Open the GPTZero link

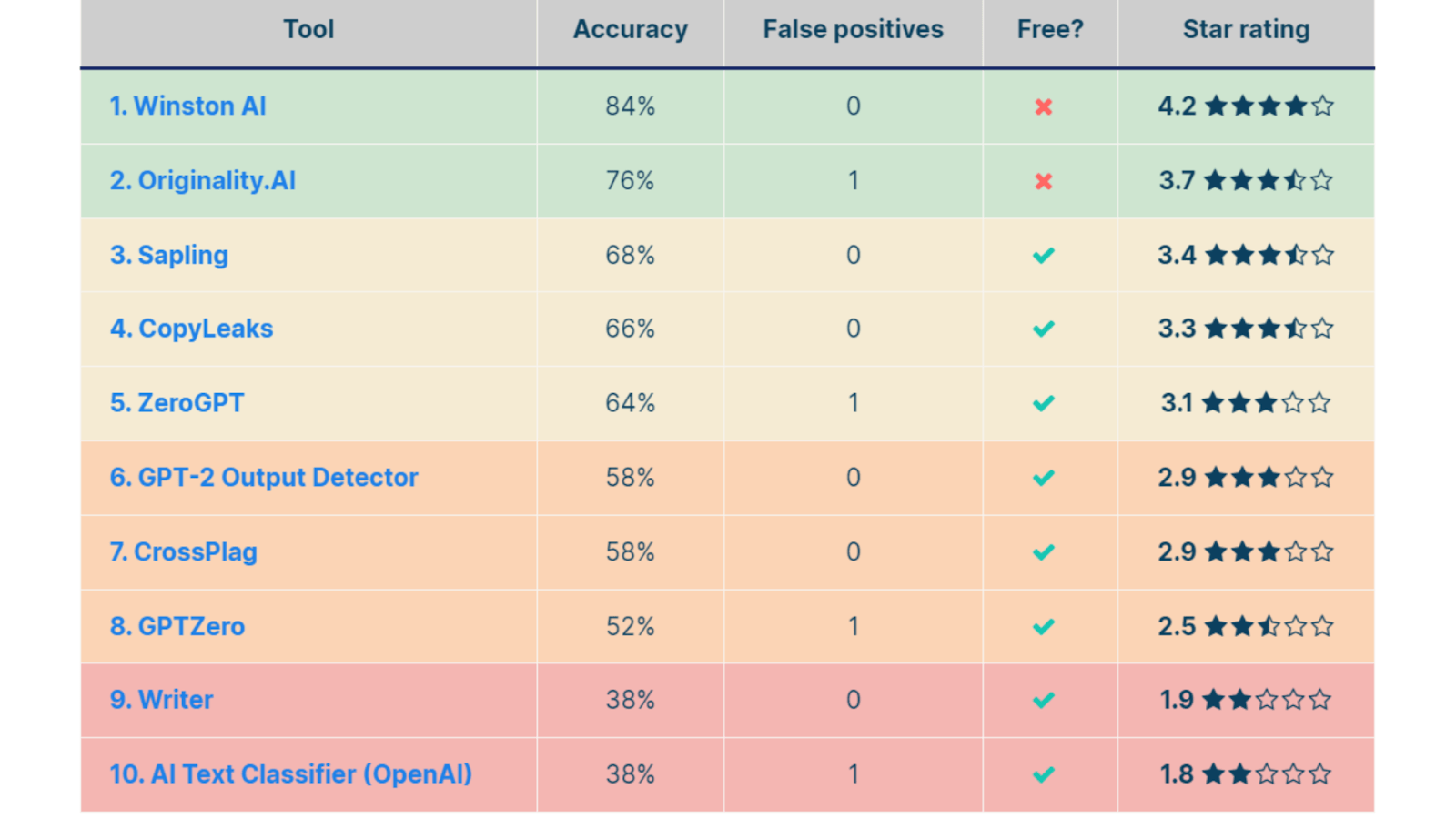tap(177, 627)
